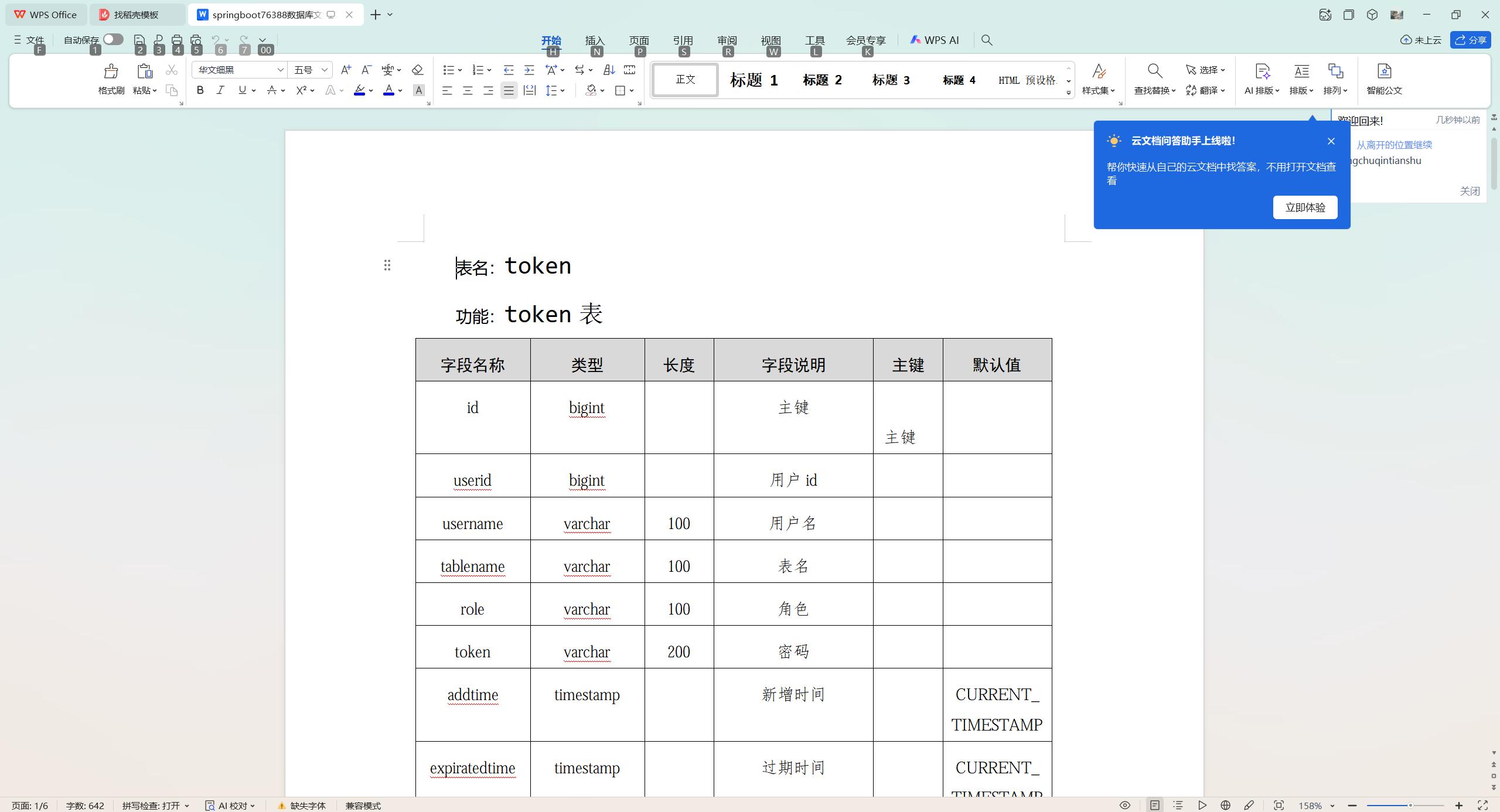Screen dimensions: 1500x812
Task: Open the font name dropdown showing 华文细黑
Action: [280, 70]
